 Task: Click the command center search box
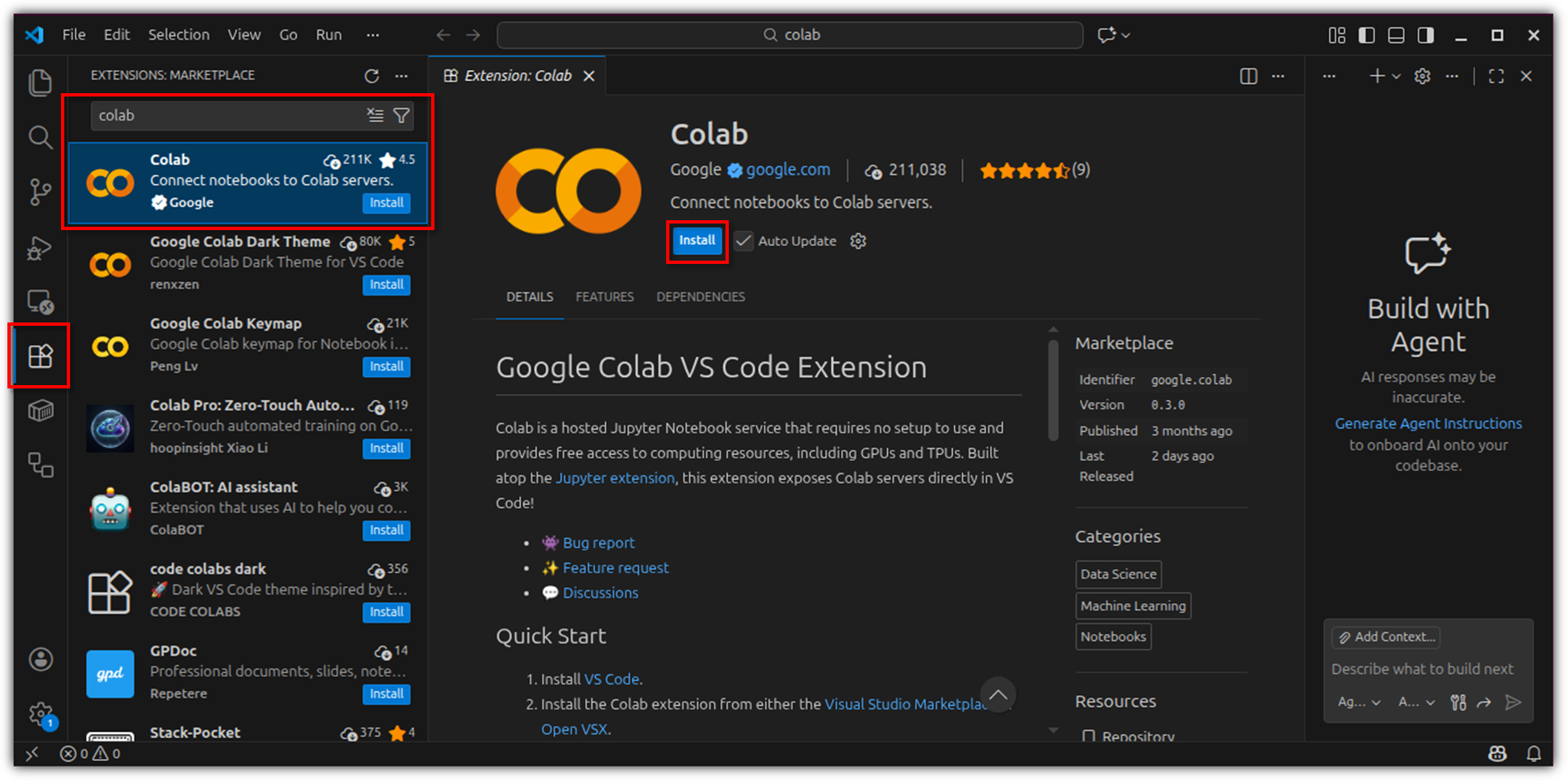click(x=790, y=35)
